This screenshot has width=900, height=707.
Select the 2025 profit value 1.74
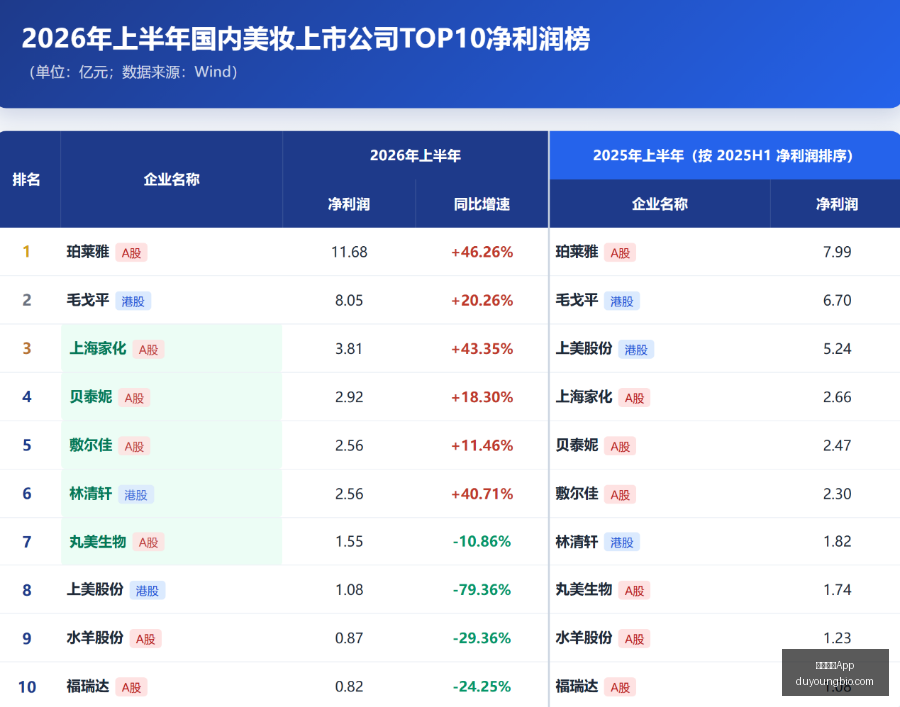[x=837, y=589]
